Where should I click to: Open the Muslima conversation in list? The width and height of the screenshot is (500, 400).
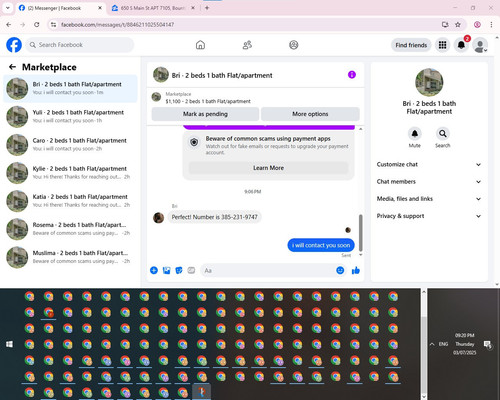(x=70, y=257)
